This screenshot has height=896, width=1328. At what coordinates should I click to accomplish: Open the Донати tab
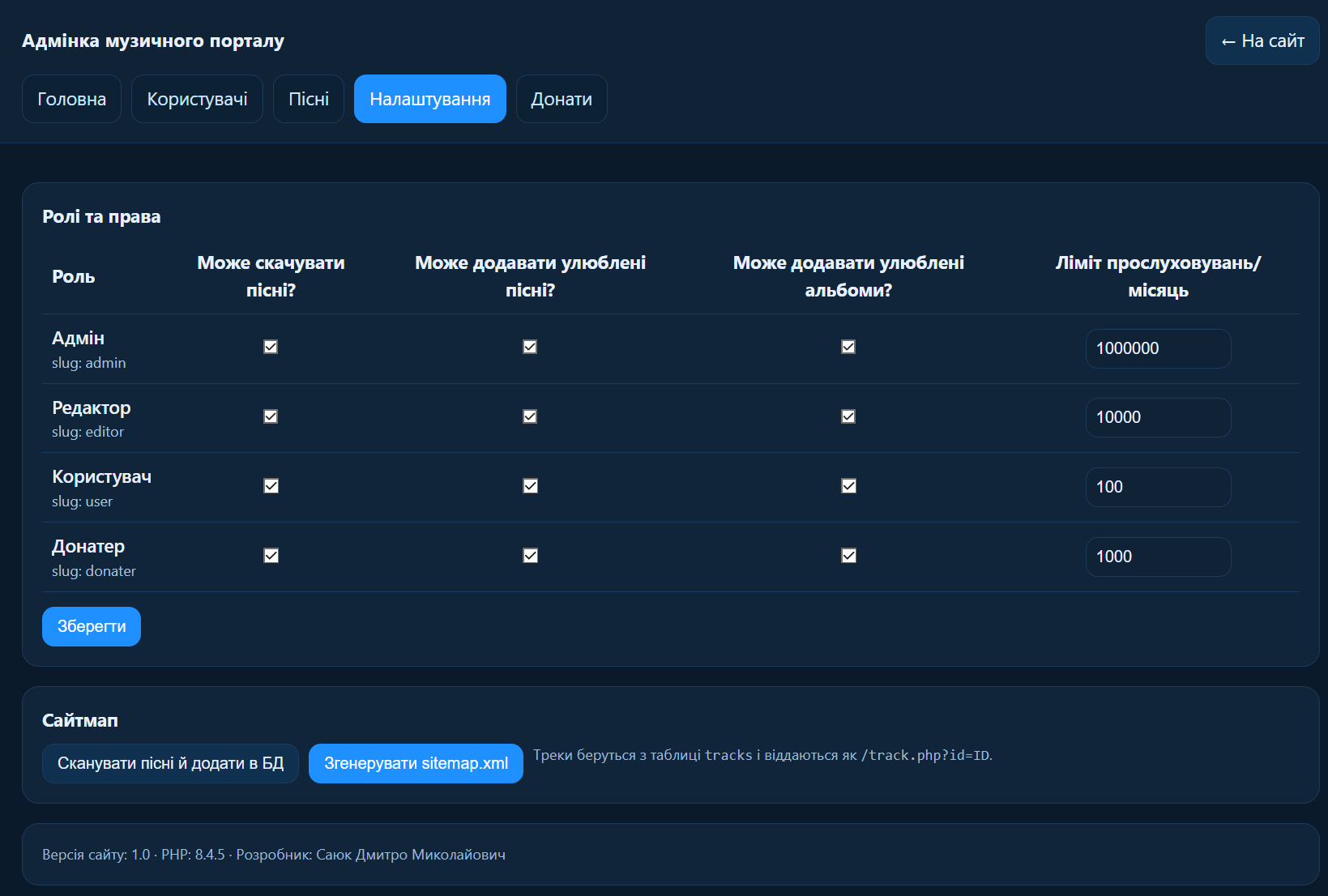562,99
